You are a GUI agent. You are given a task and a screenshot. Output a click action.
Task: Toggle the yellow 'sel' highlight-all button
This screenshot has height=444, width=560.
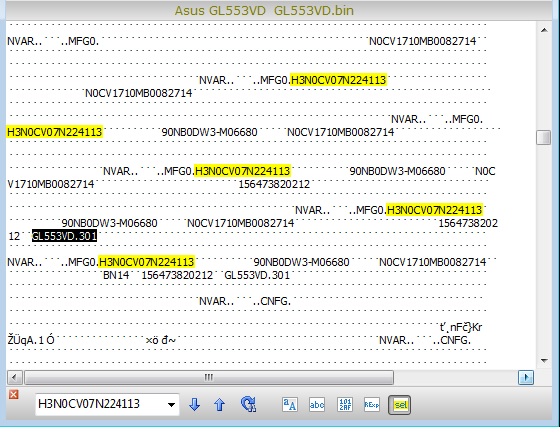(x=400, y=405)
